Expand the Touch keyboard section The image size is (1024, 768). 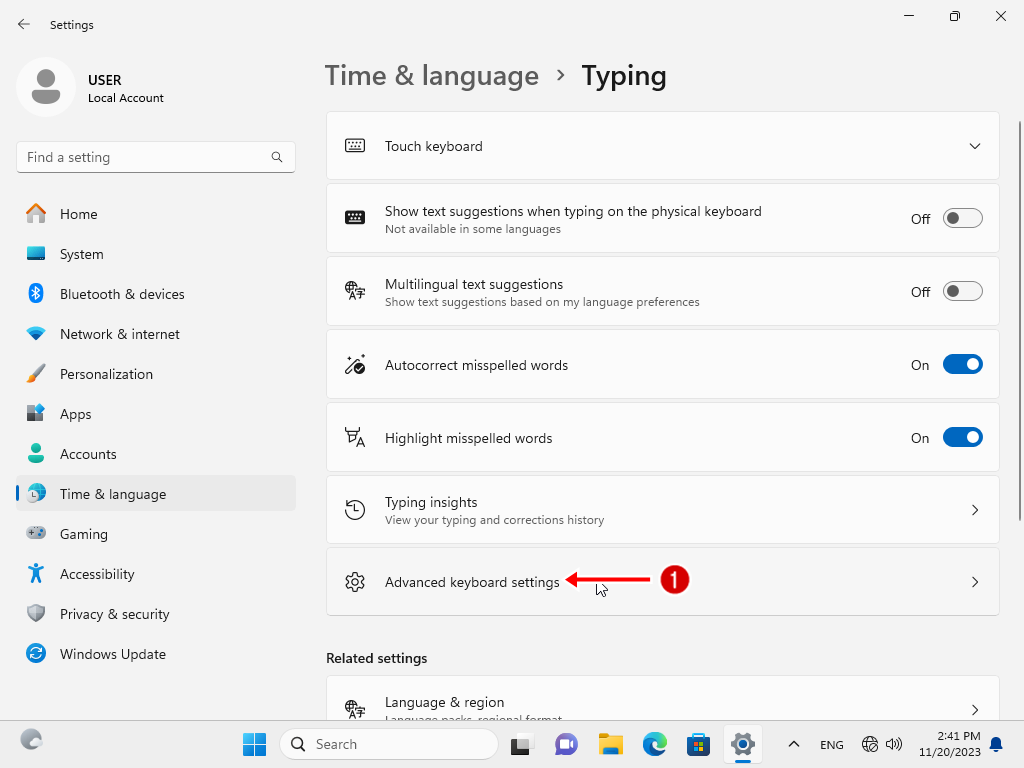pyautogui.click(x=975, y=146)
